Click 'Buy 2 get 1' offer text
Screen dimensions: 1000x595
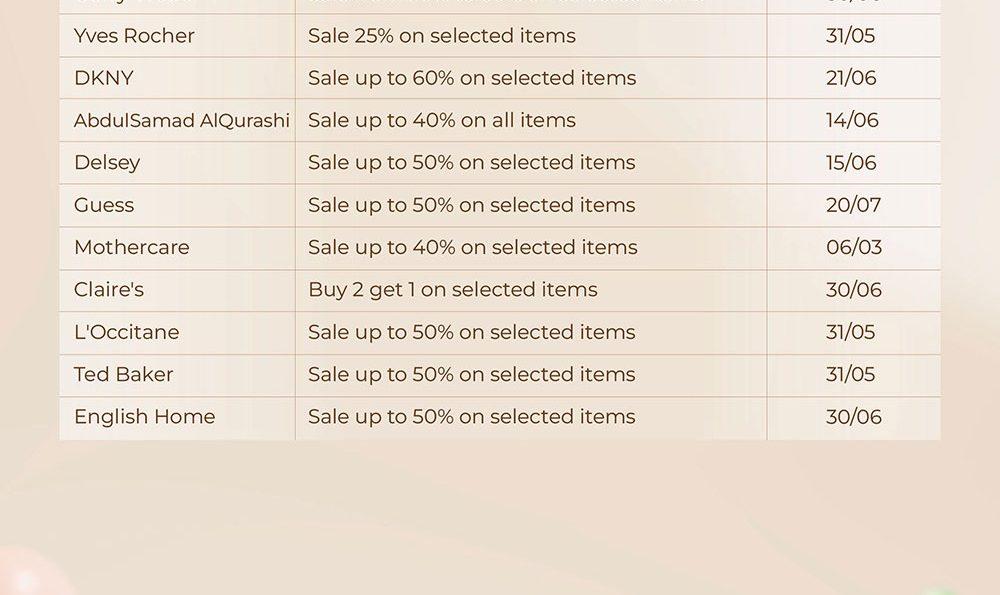pos(453,290)
